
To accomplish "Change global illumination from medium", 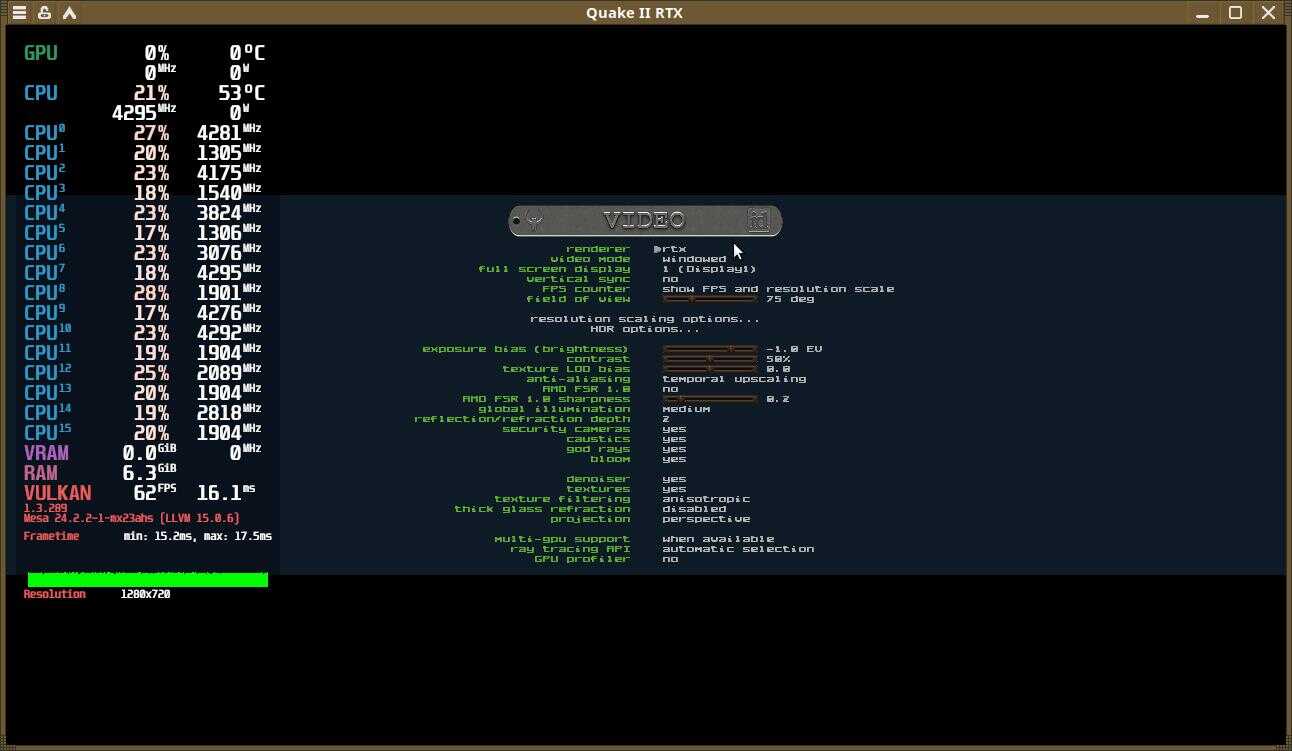I will [x=686, y=409].
